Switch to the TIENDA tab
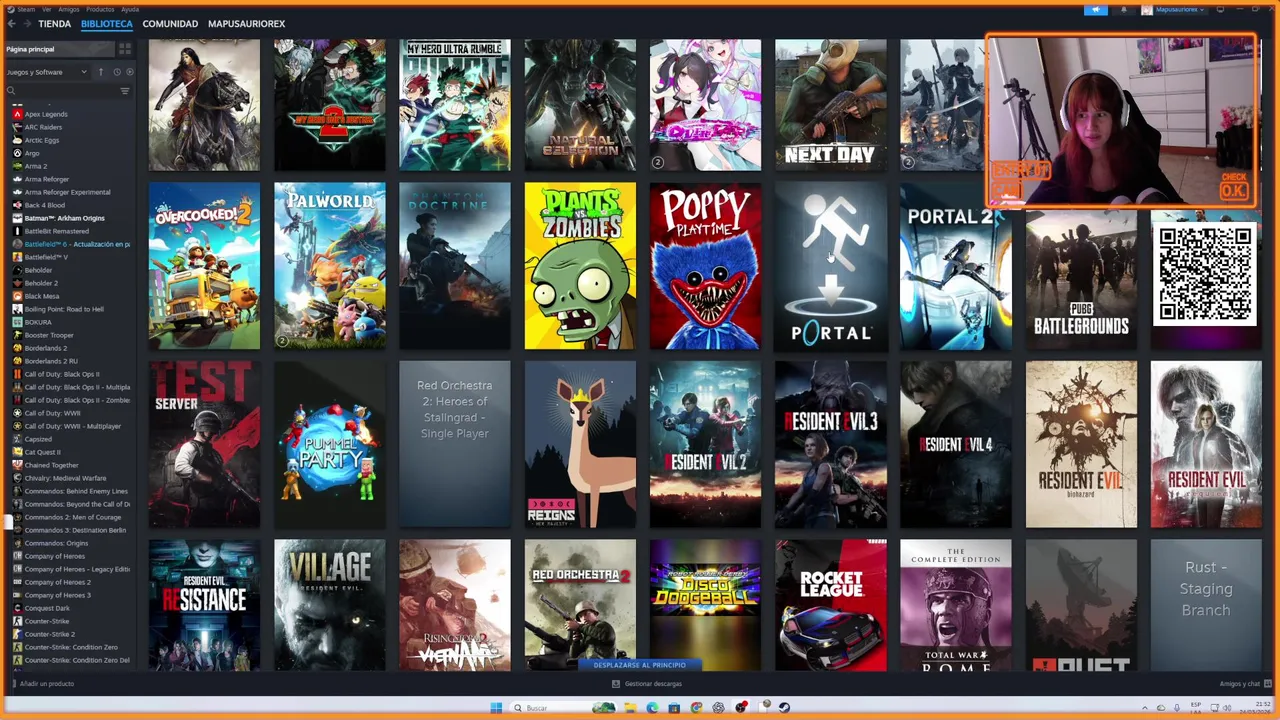 tap(54, 23)
